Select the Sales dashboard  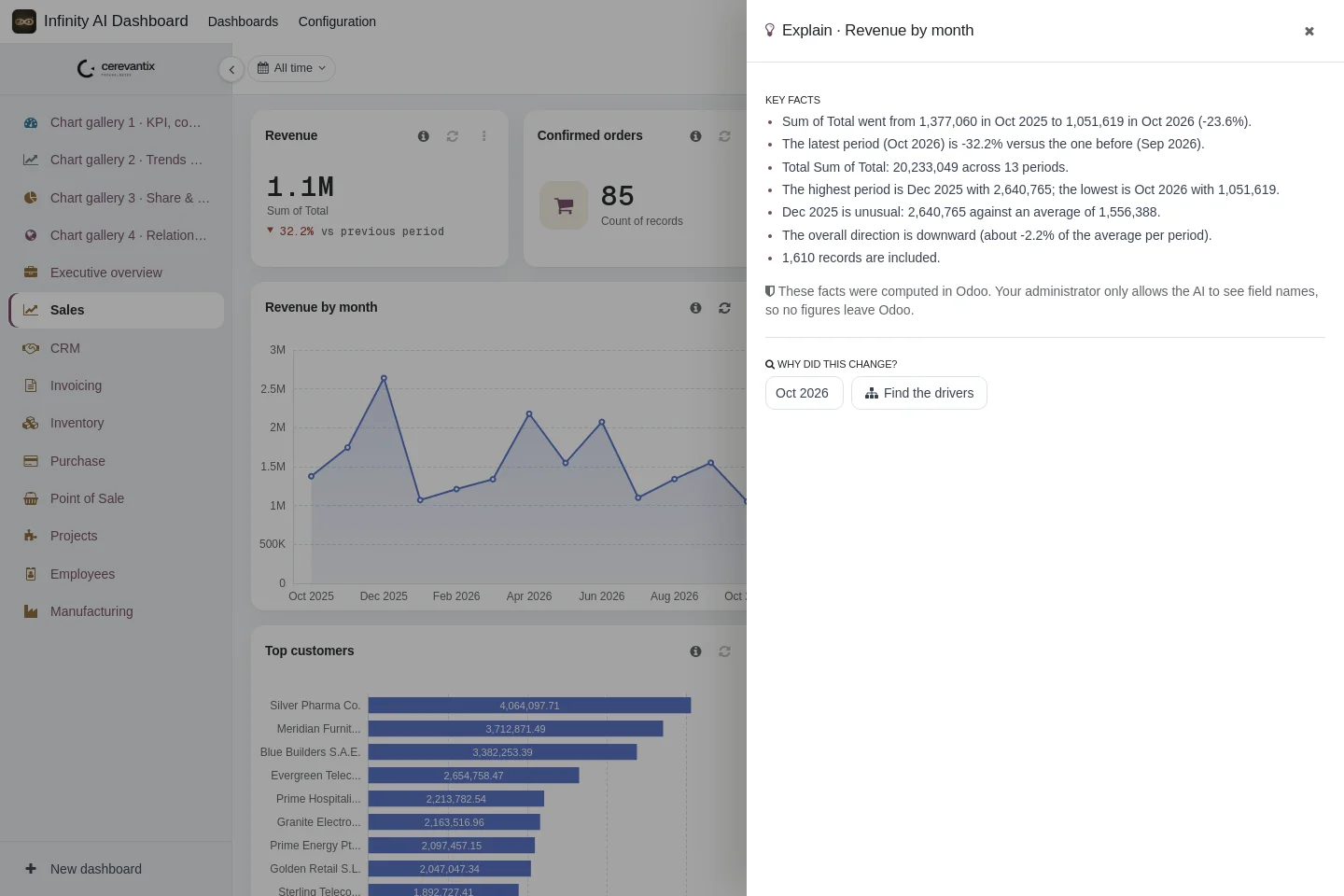click(116, 310)
